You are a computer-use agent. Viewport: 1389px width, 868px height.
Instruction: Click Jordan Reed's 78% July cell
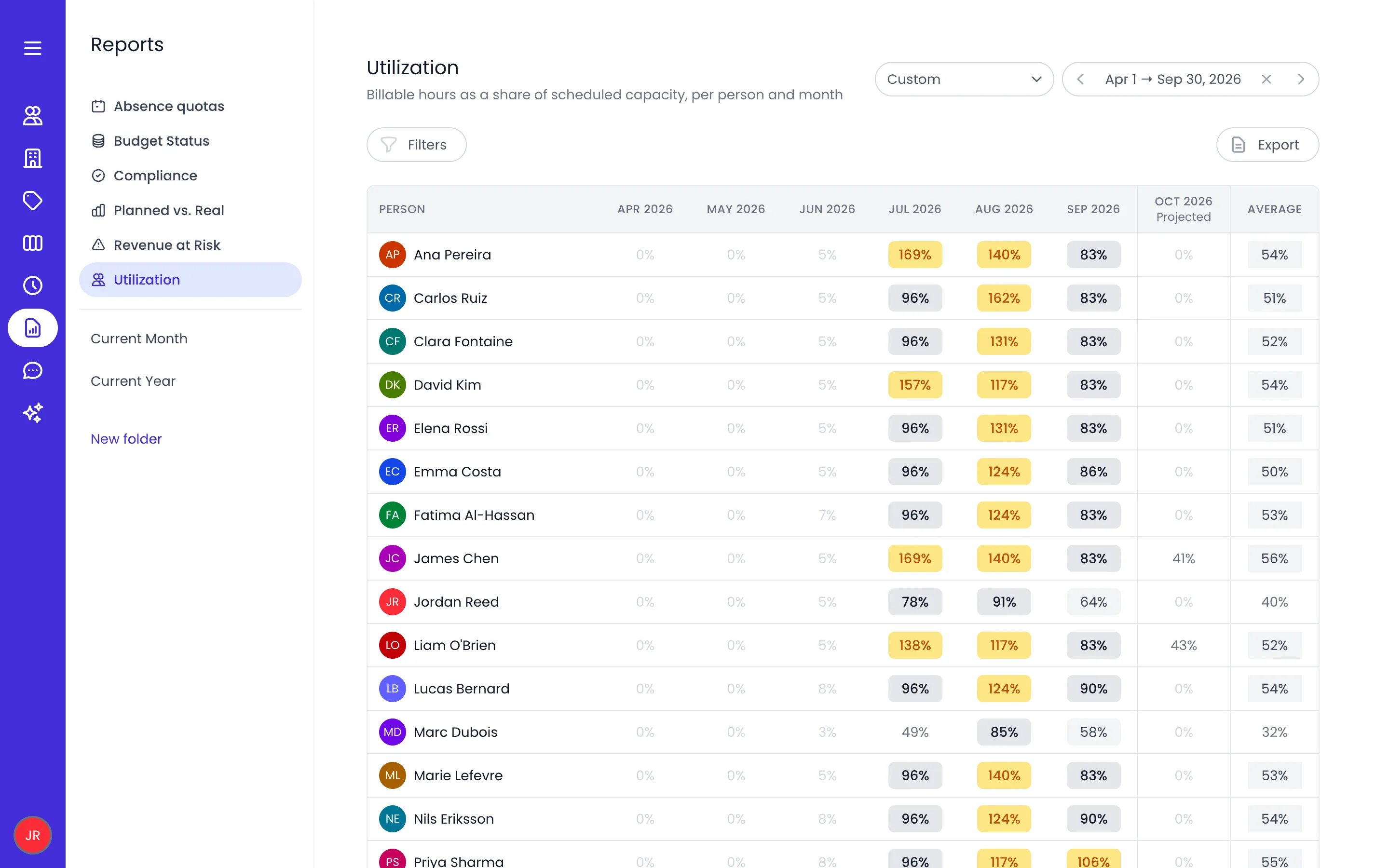[915, 602]
